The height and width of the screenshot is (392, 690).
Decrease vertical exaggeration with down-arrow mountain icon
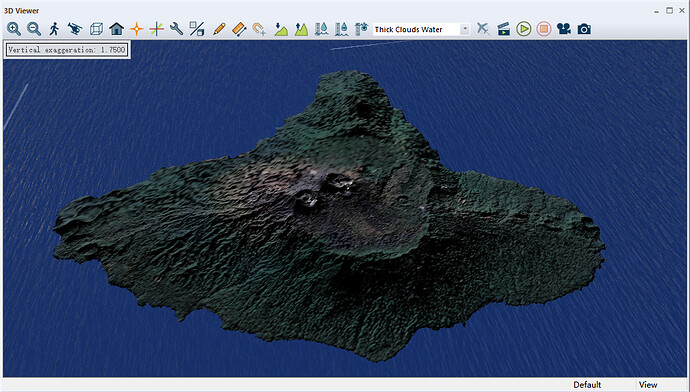[x=281, y=29]
